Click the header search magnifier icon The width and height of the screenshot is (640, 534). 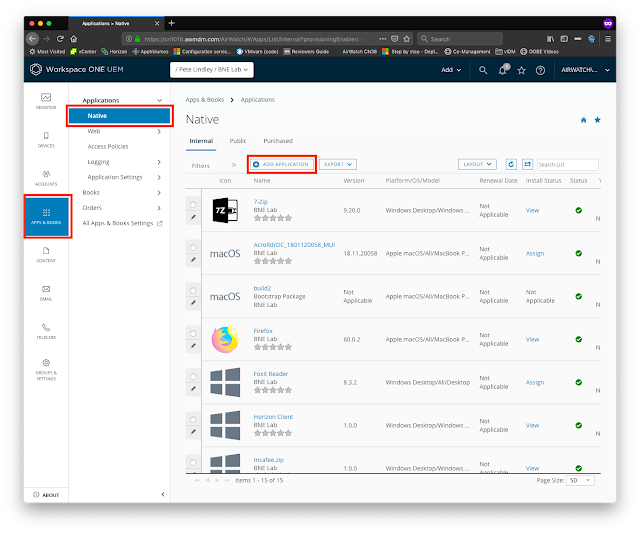click(483, 70)
